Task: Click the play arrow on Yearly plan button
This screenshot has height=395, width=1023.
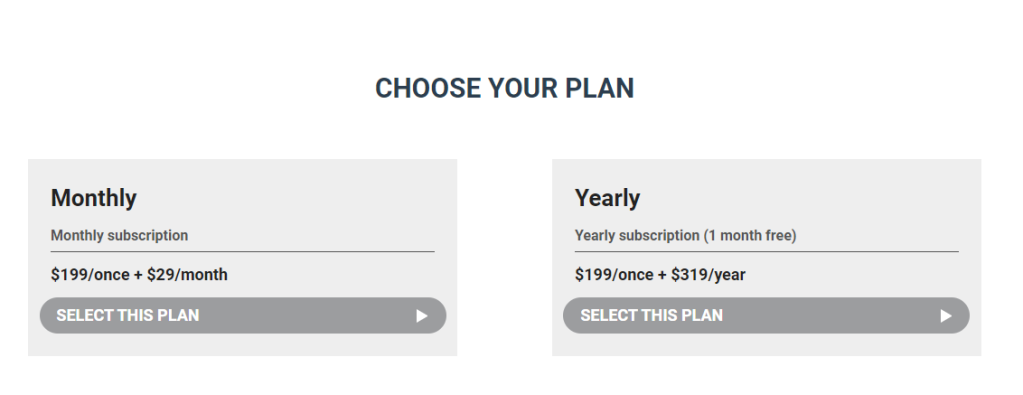Action: (945, 316)
